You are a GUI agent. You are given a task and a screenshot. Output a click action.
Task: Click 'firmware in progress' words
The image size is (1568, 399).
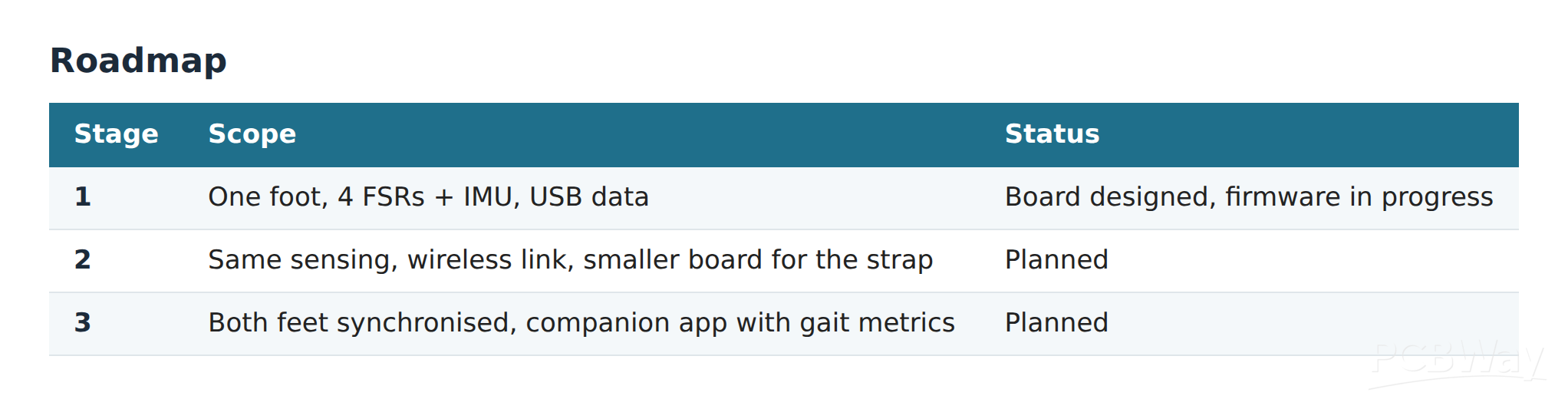pyautogui.click(x=1359, y=197)
